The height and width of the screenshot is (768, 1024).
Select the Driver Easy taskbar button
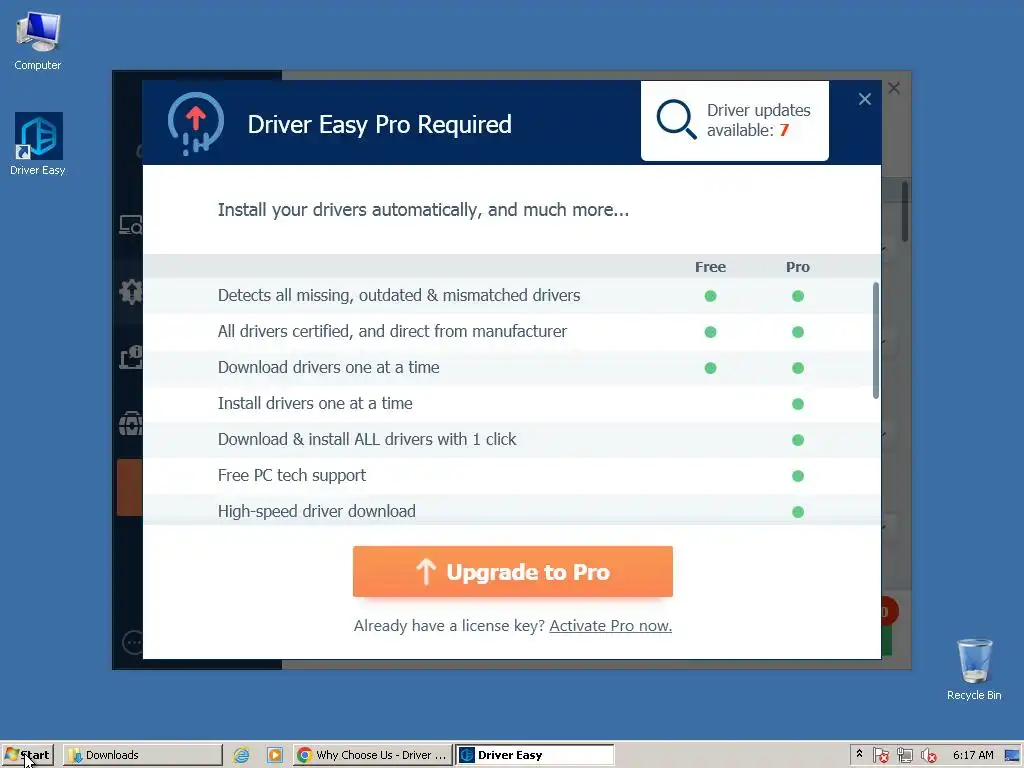tap(535, 755)
